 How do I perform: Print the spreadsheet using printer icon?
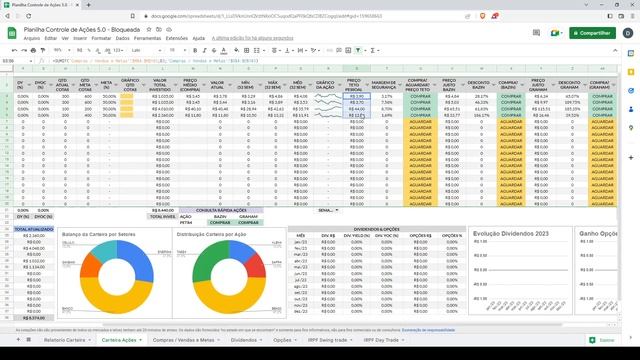point(33,50)
